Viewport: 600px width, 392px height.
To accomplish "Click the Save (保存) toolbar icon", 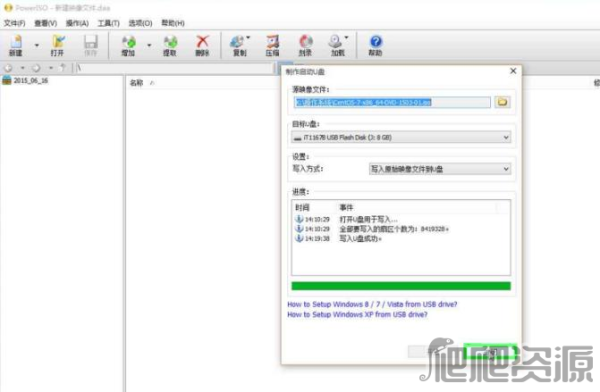I will 91,45.
